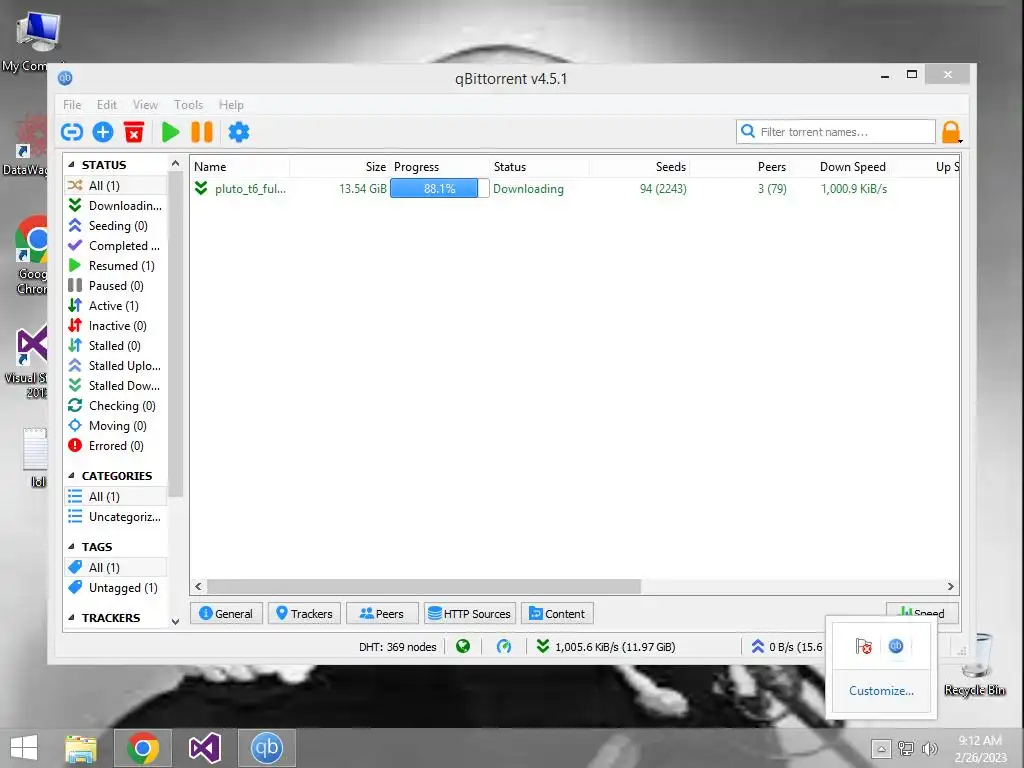Click the Action Center flag tray icon
1024x768 pixels.
pyautogui.click(x=863, y=646)
